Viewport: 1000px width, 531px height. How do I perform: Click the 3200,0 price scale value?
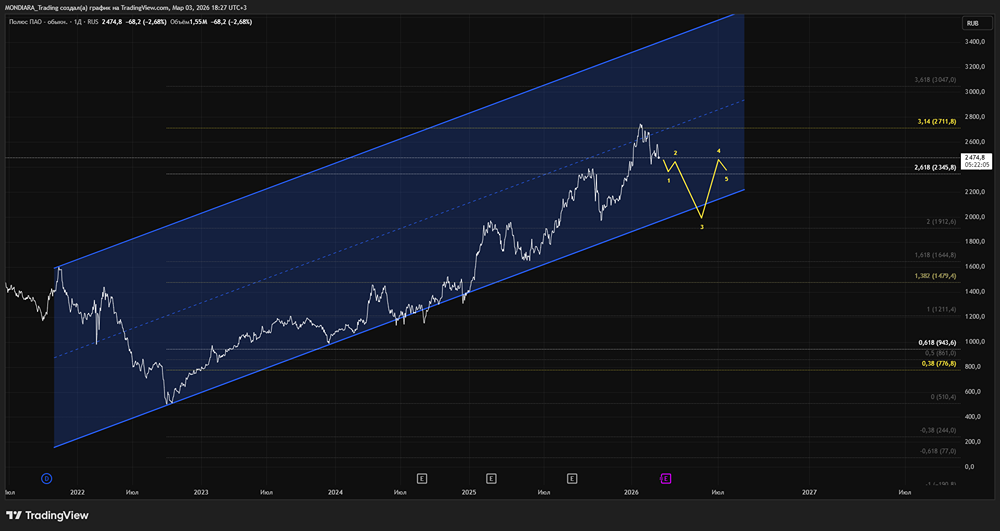tap(976, 66)
